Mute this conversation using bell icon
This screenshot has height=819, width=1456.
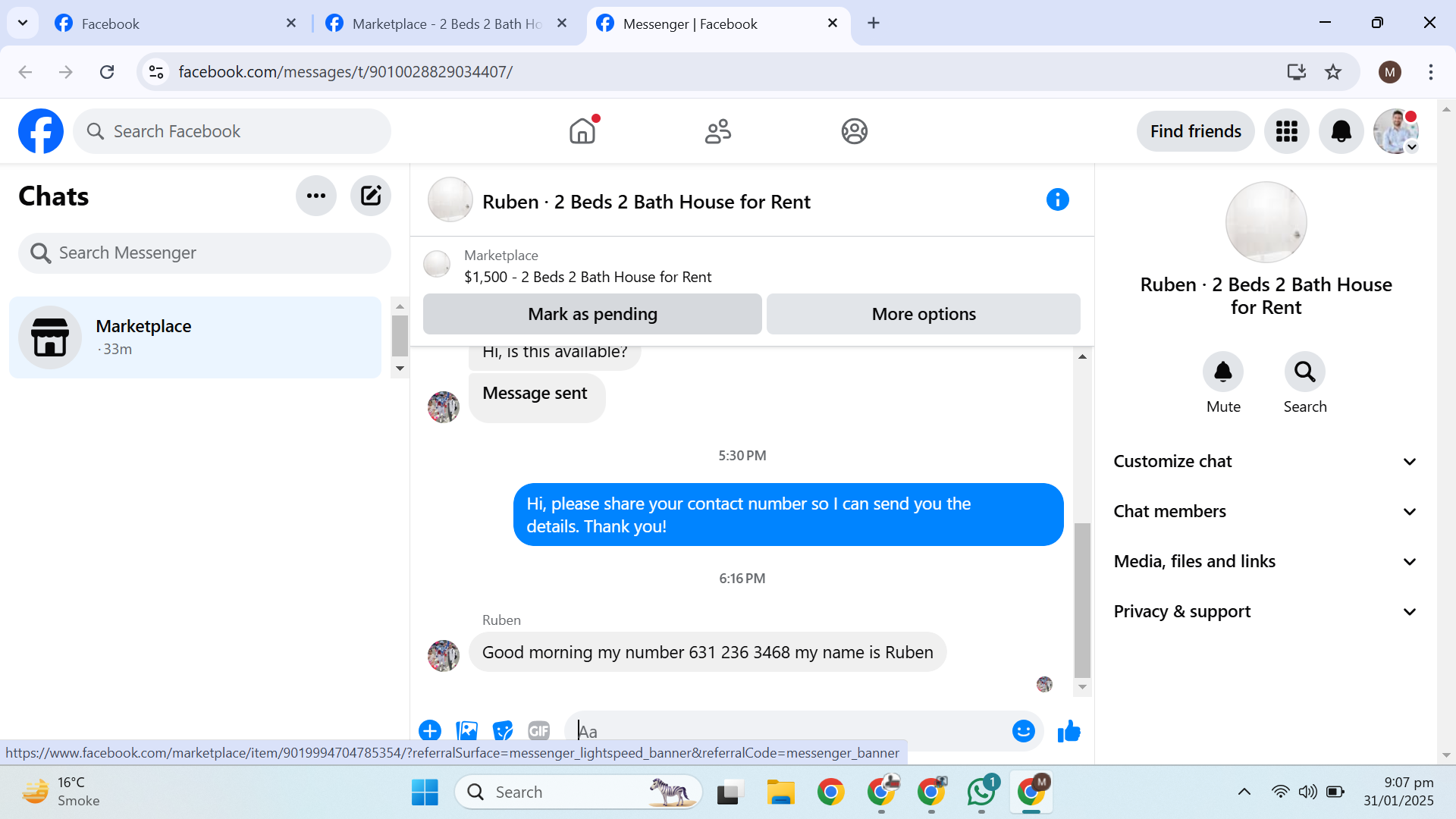1223,372
